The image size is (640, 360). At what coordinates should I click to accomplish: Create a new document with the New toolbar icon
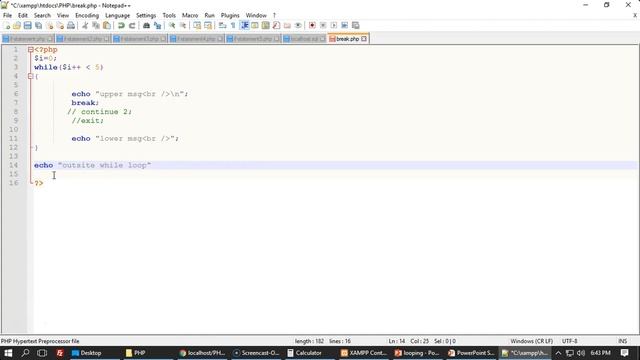(x=7, y=25)
